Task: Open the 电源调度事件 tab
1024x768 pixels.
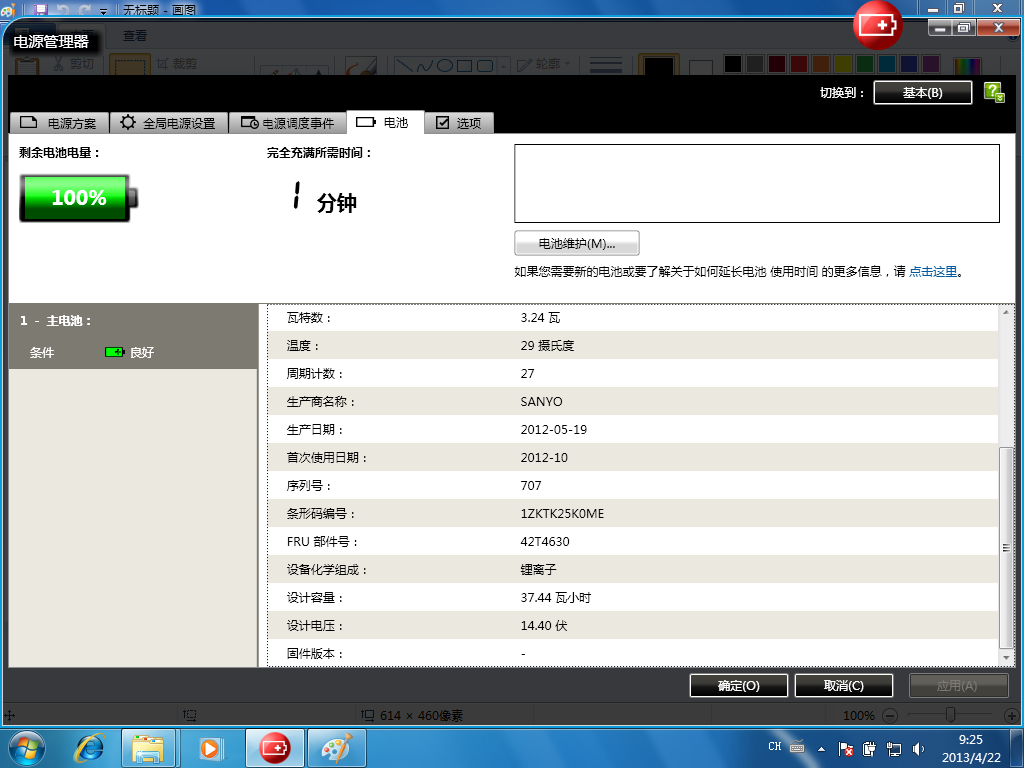Action: [287, 123]
